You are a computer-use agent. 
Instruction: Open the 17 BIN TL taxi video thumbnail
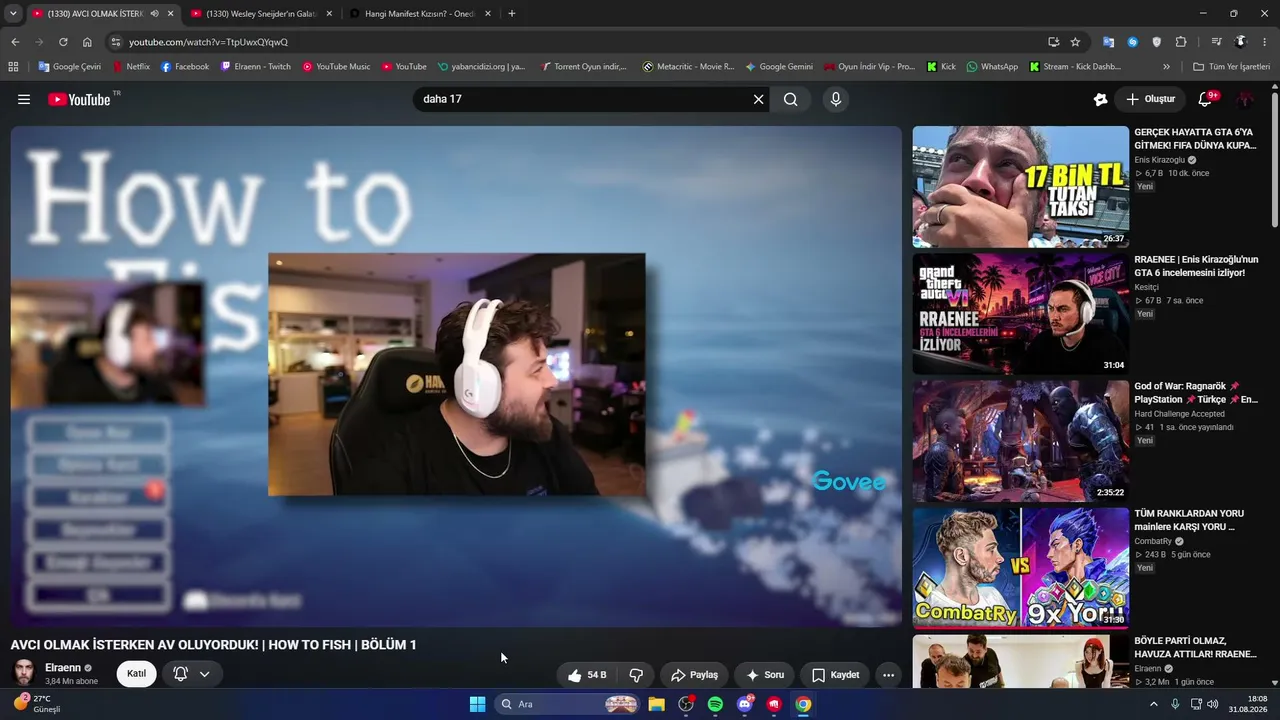click(x=1020, y=187)
